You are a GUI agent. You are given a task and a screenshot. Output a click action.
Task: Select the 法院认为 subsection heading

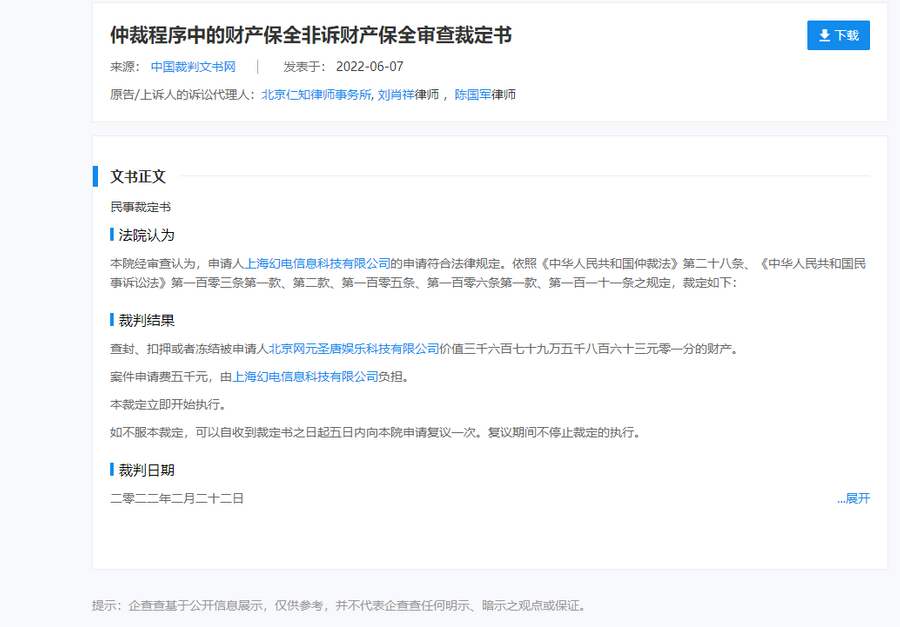(146, 235)
